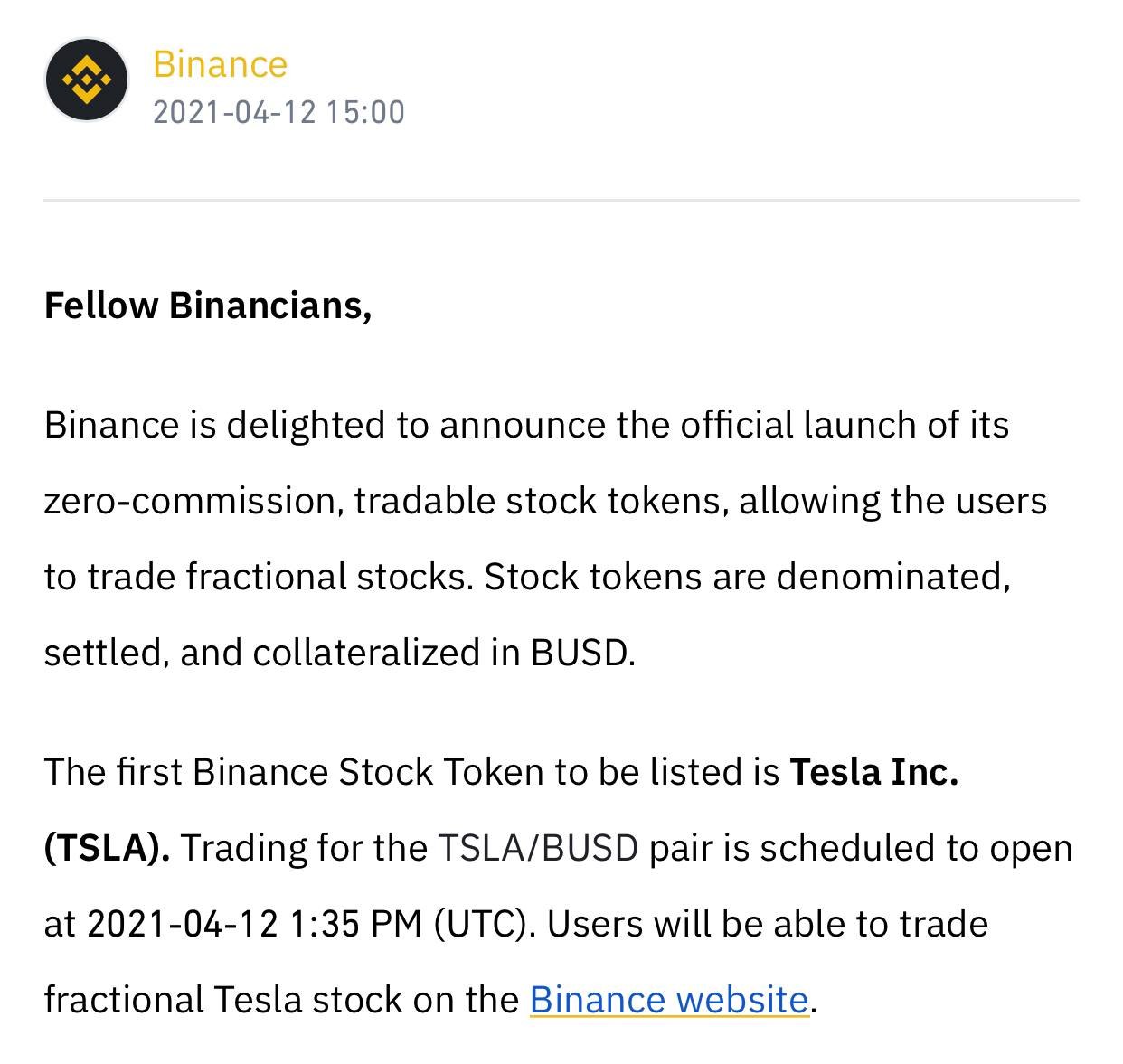Select the post timestamp 2021-04-12 15:00
This screenshot has height=1064, width=1123.
tap(278, 112)
